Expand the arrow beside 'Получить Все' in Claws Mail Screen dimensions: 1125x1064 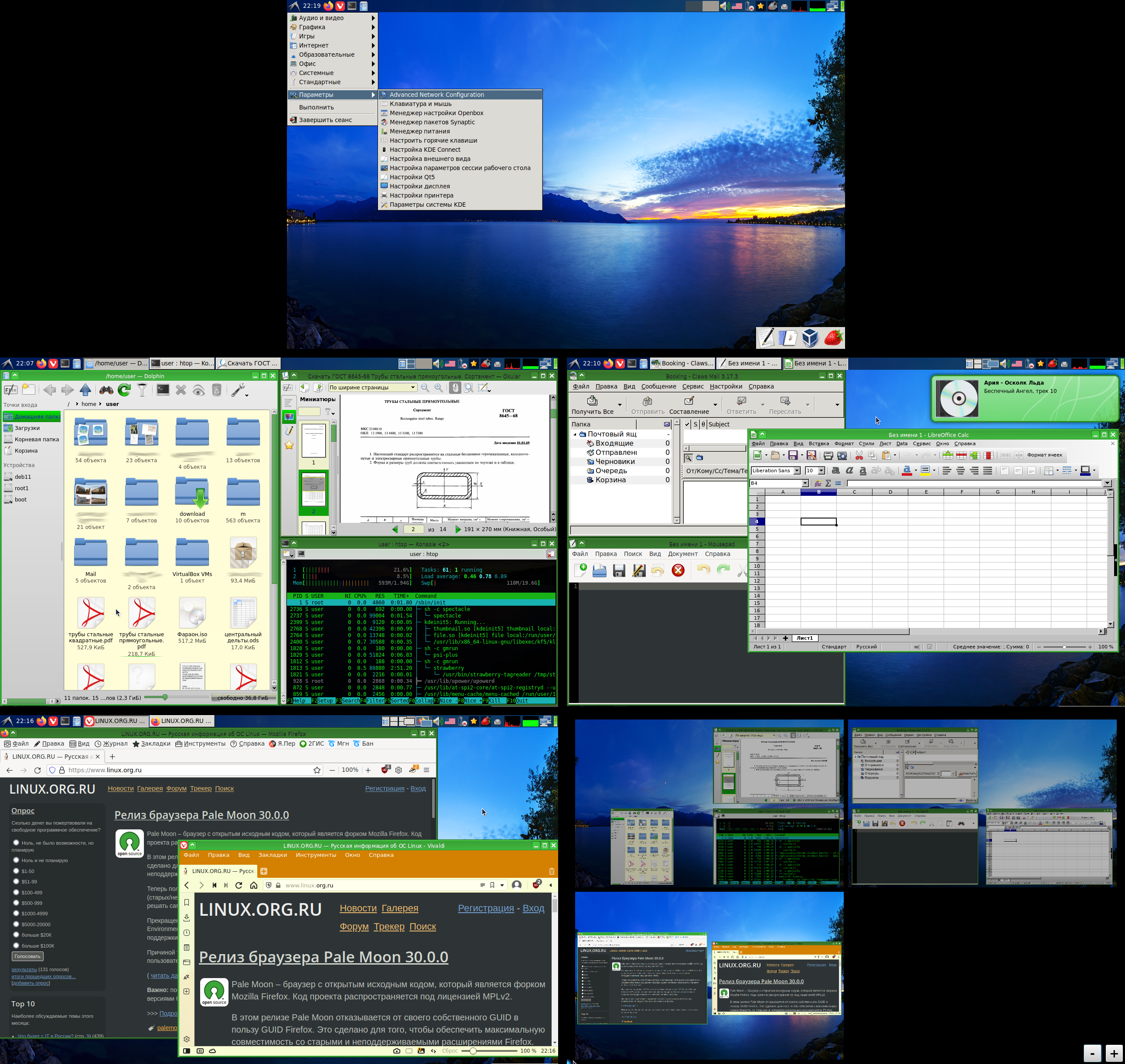click(x=619, y=404)
